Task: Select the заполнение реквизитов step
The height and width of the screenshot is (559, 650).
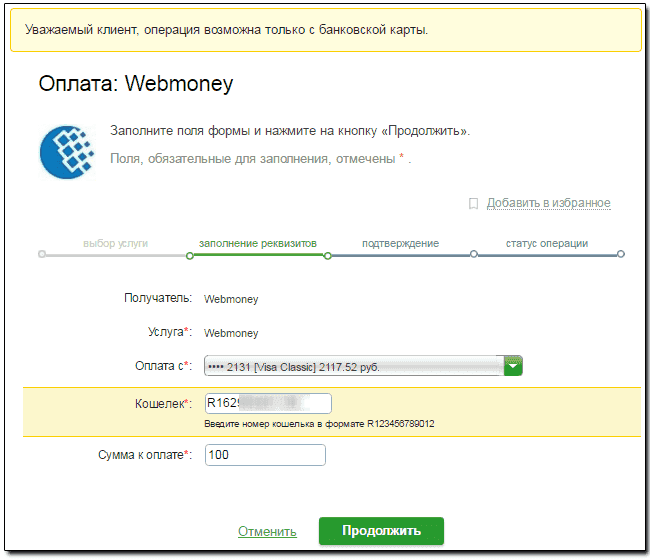Action: click(258, 243)
